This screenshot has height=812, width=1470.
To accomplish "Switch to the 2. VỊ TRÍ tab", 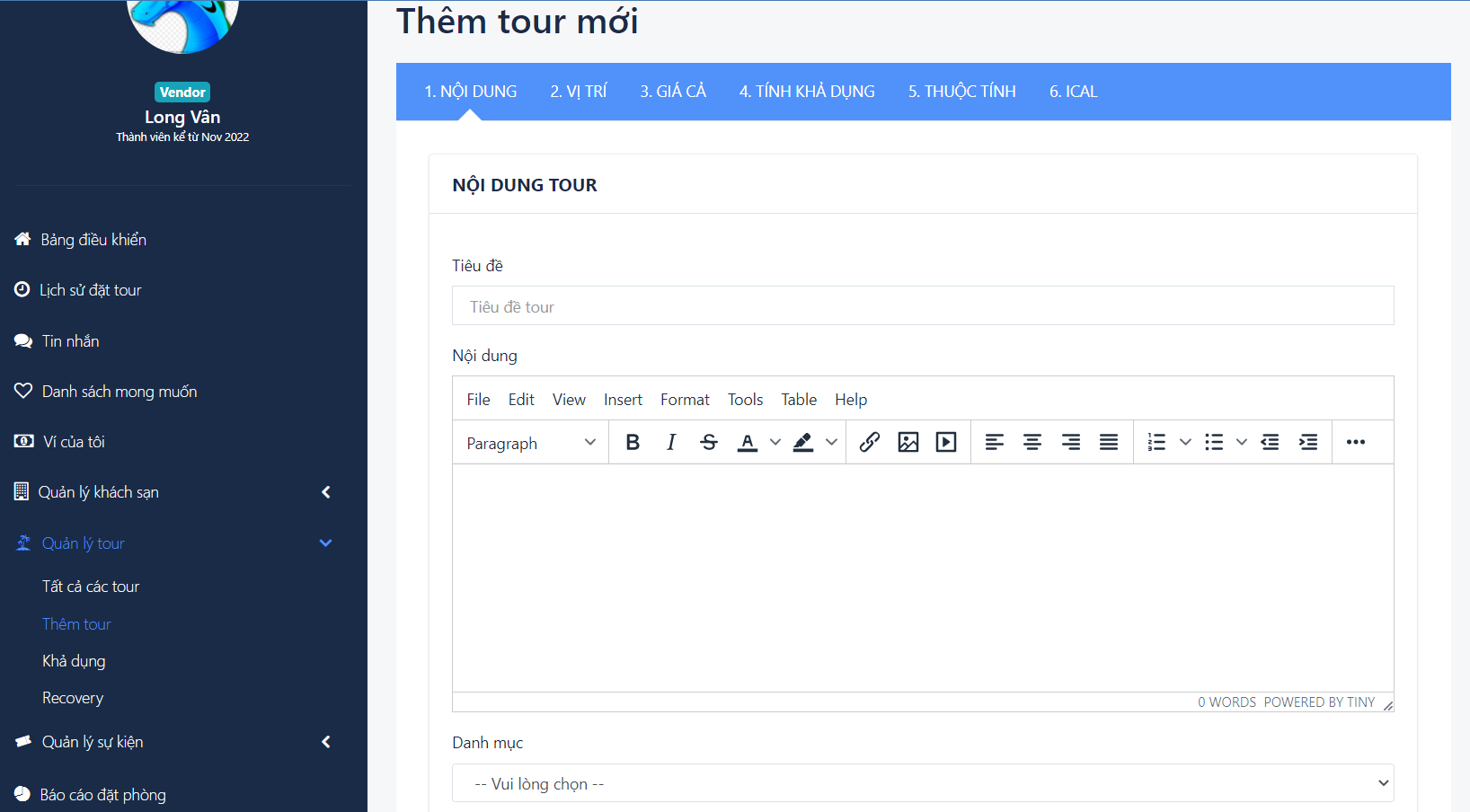I will point(579,92).
